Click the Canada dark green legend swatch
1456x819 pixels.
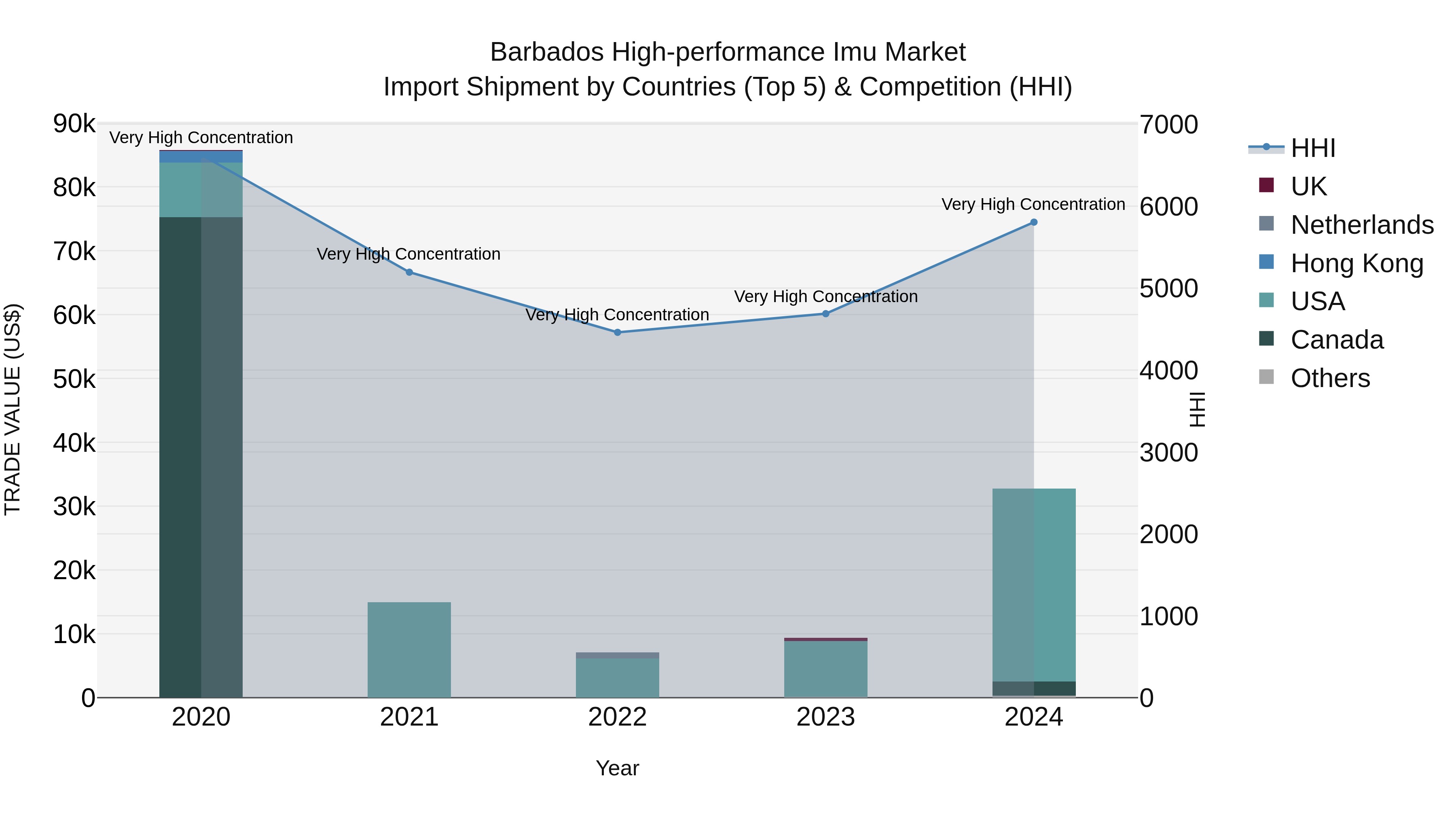pos(1267,339)
